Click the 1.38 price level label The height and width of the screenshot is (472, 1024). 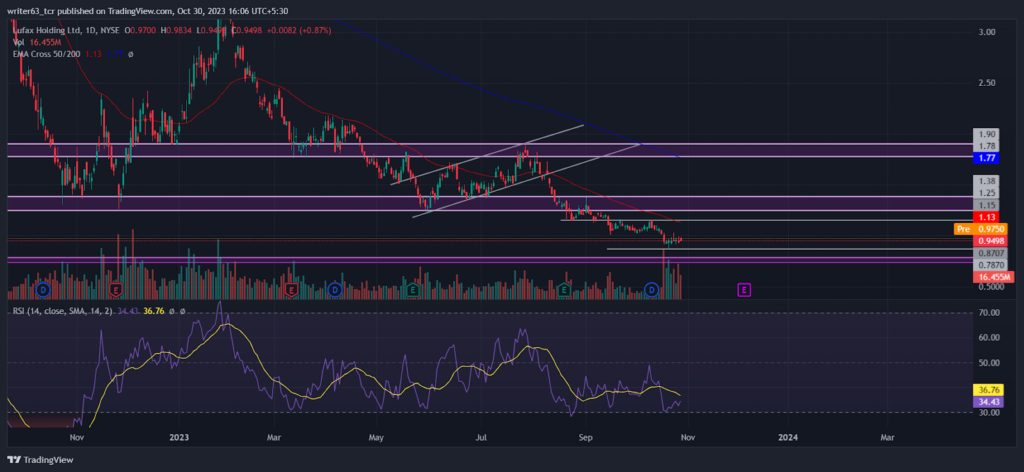tap(985, 181)
